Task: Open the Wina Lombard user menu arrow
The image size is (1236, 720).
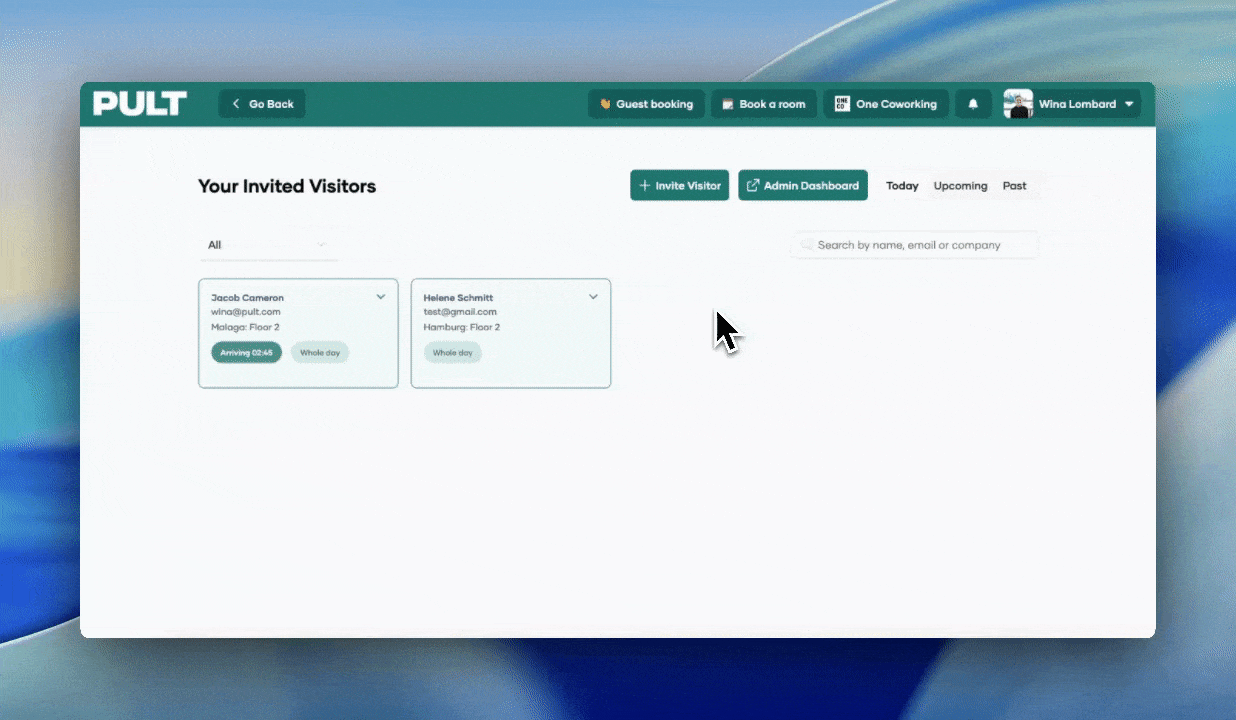Action: (1129, 104)
